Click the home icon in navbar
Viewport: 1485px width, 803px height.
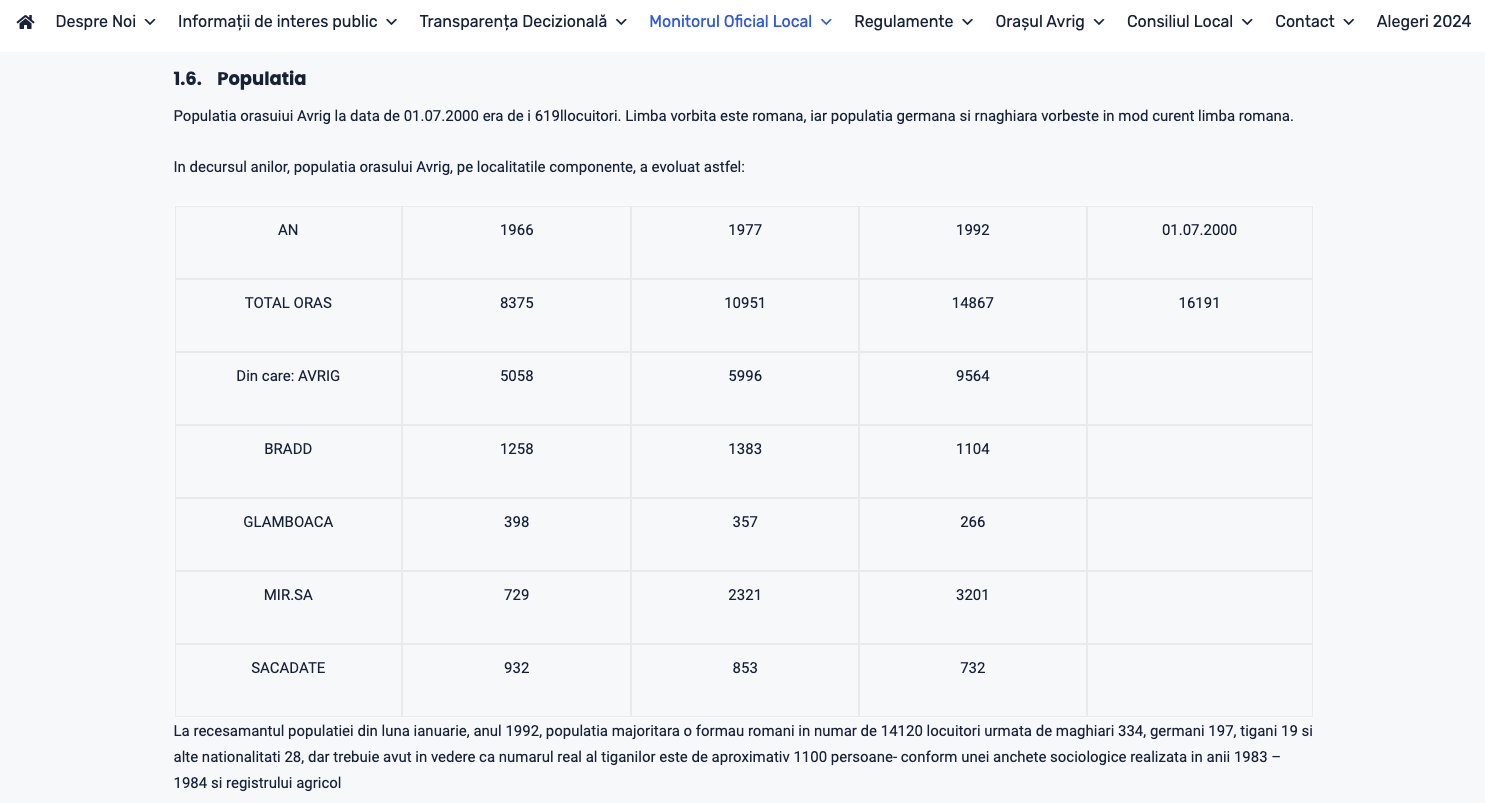click(26, 21)
